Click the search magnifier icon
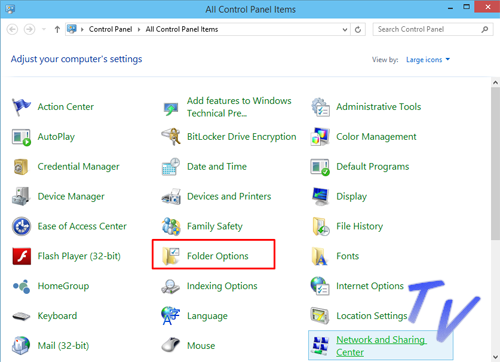Image resolution: width=500 pixels, height=362 pixels. click(485, 30)
